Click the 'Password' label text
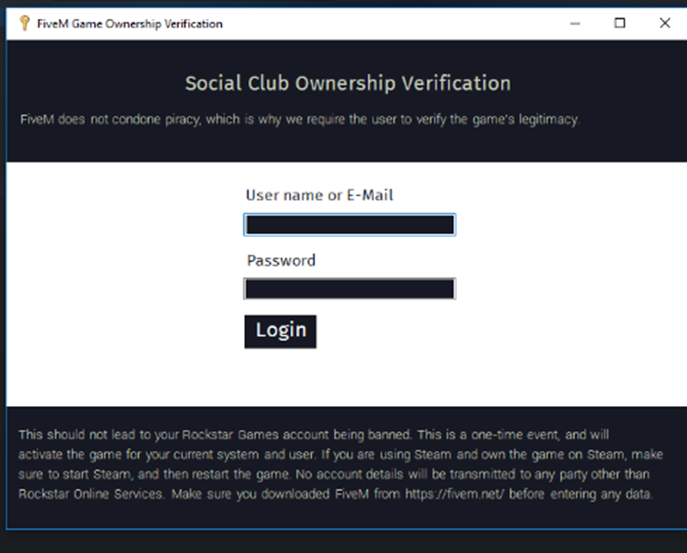 [x=281, y=261]
